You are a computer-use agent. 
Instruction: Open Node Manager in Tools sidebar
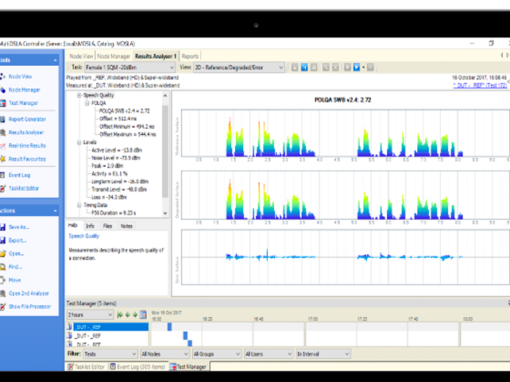click(x=24, y=90)
